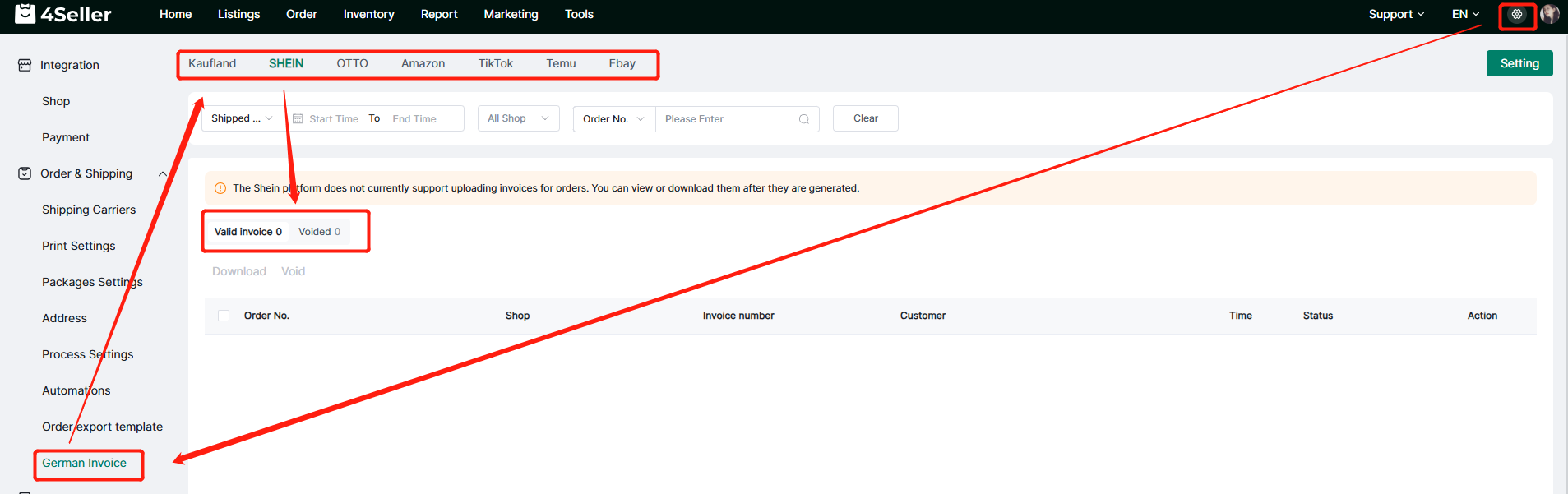Screen dimensions: 1568x494
Task: Click the calendar icon in date range
Action: (x=298, y=119)
